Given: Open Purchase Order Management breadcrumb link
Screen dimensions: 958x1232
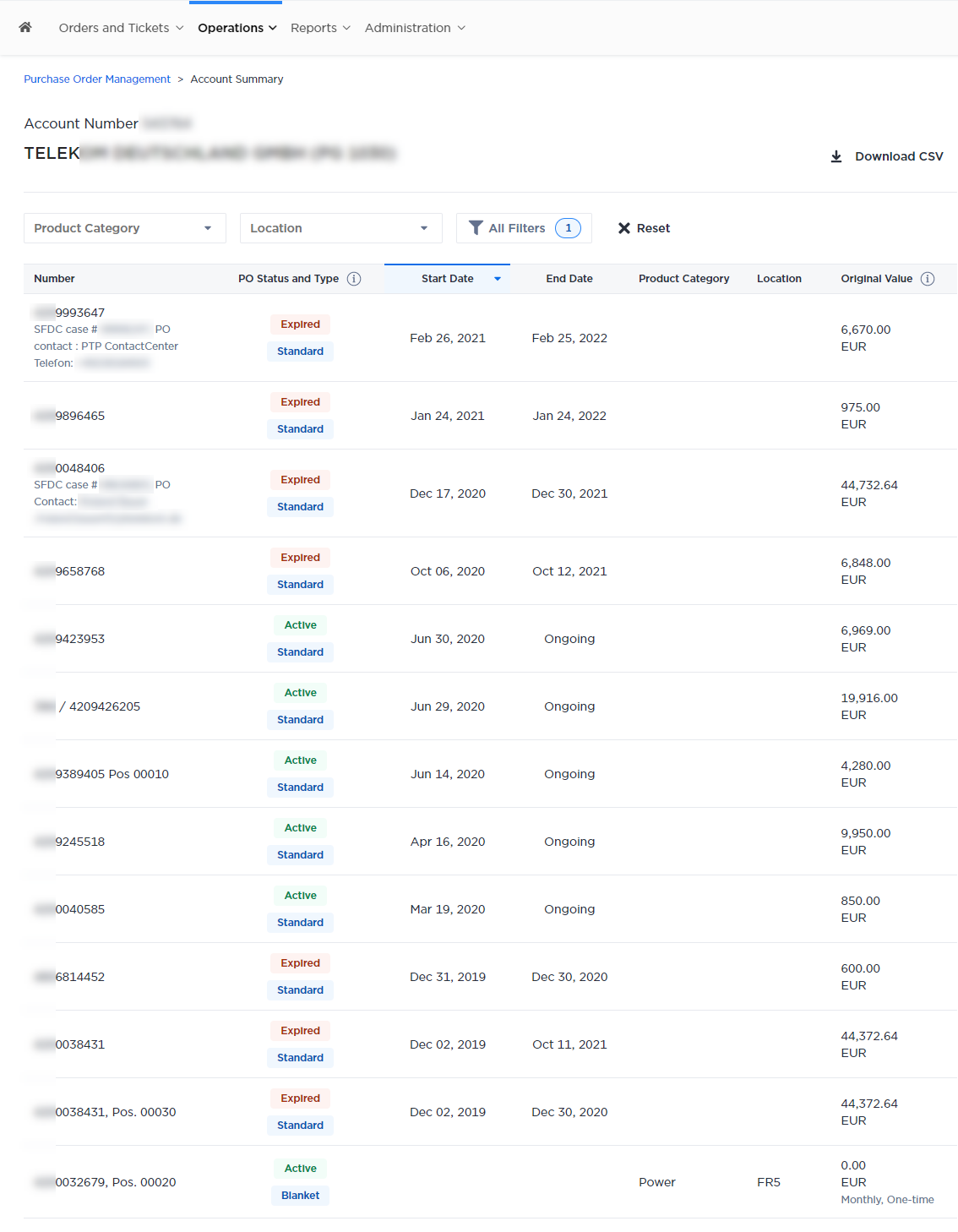Looking at the screenshot, I should click(x=97, y=79).
